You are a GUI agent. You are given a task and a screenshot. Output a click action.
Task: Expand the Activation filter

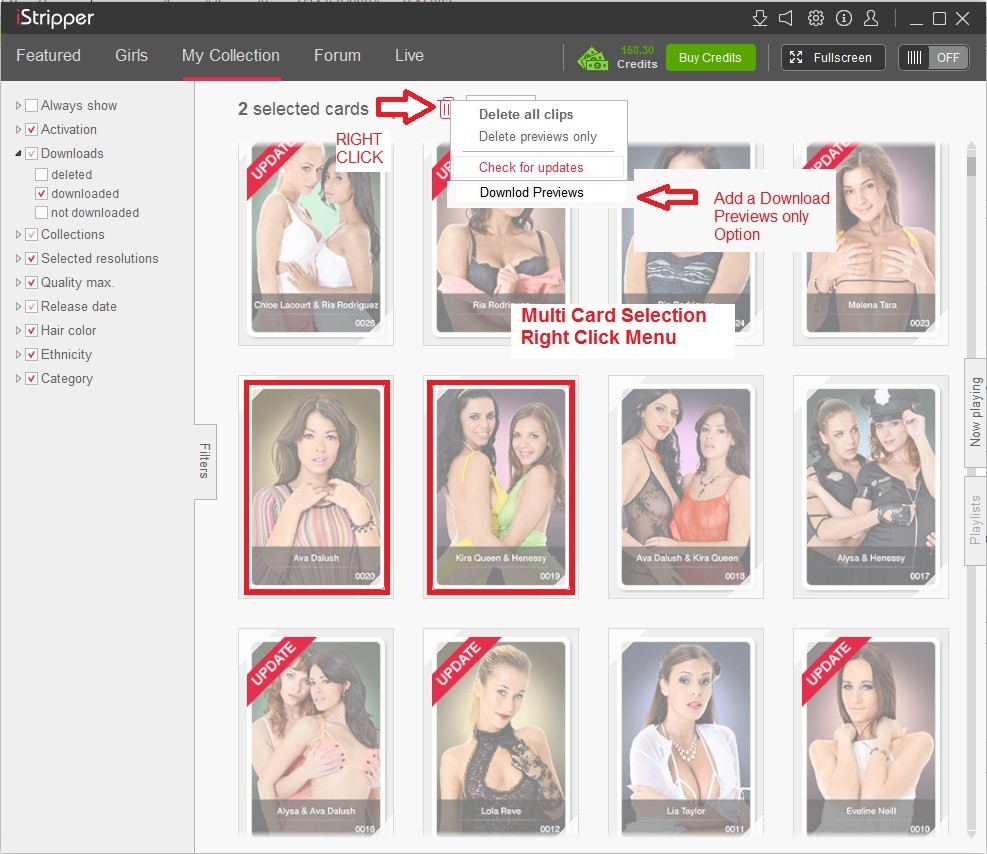click(x=18, y=129)
